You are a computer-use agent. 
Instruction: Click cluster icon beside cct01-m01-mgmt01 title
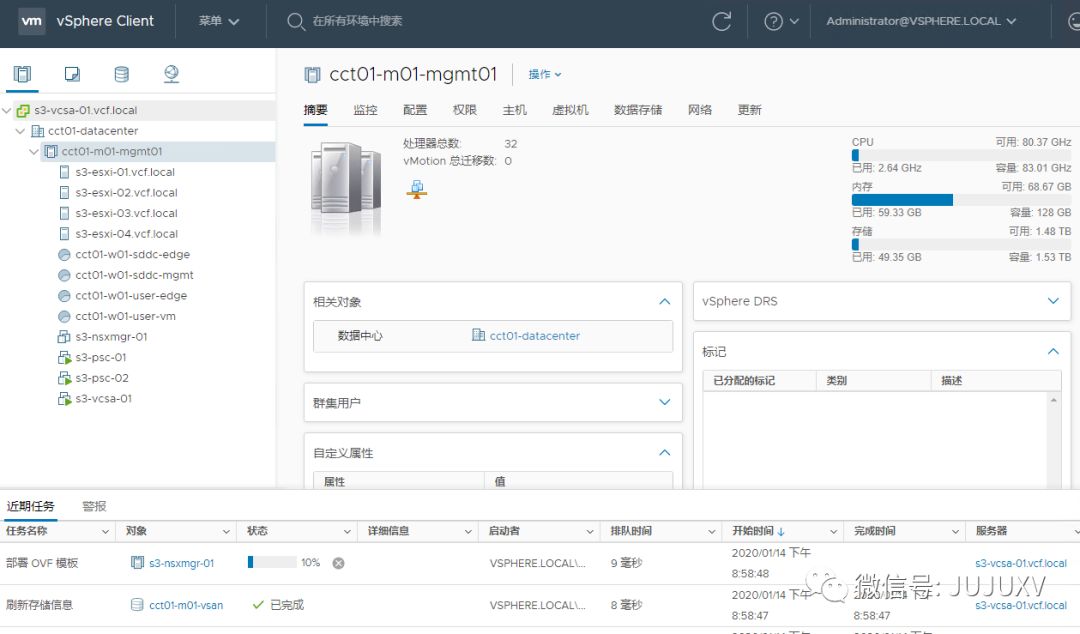(x=313, y=74)
